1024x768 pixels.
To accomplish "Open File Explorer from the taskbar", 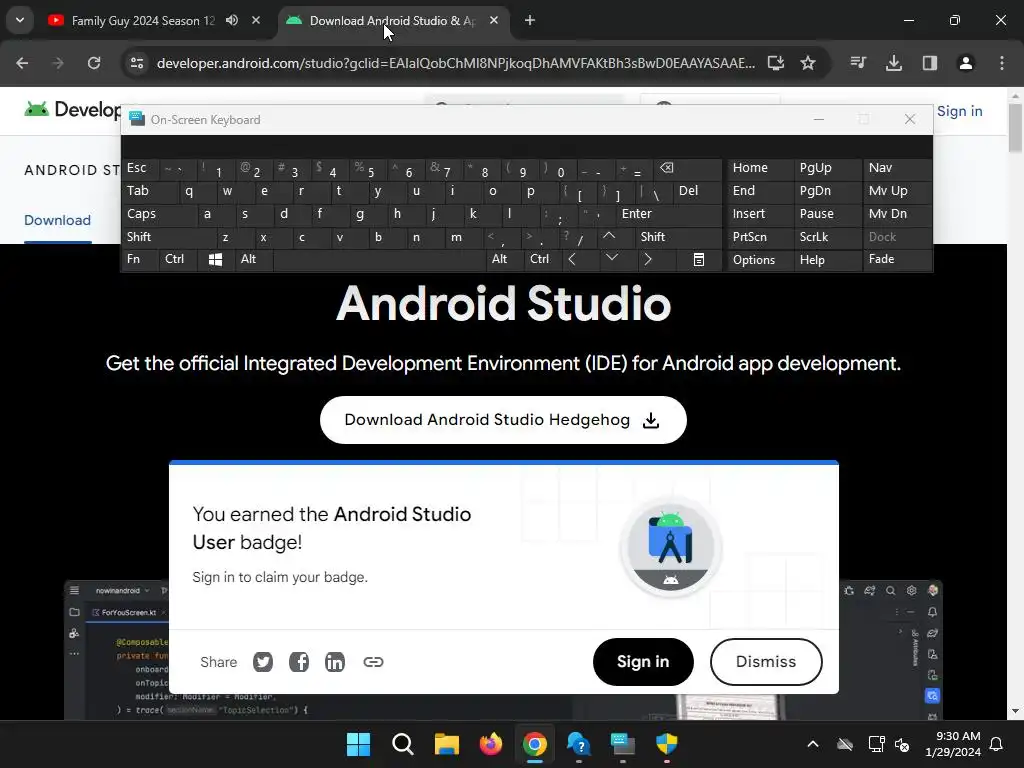I will [447, 744].
